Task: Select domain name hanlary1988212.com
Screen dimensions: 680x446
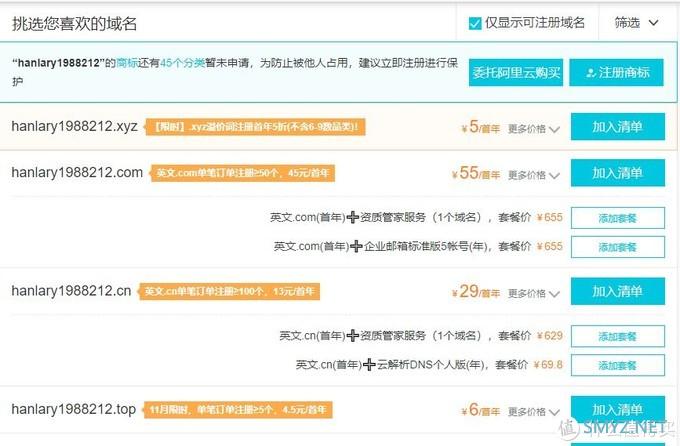Action: pos(77,172)
